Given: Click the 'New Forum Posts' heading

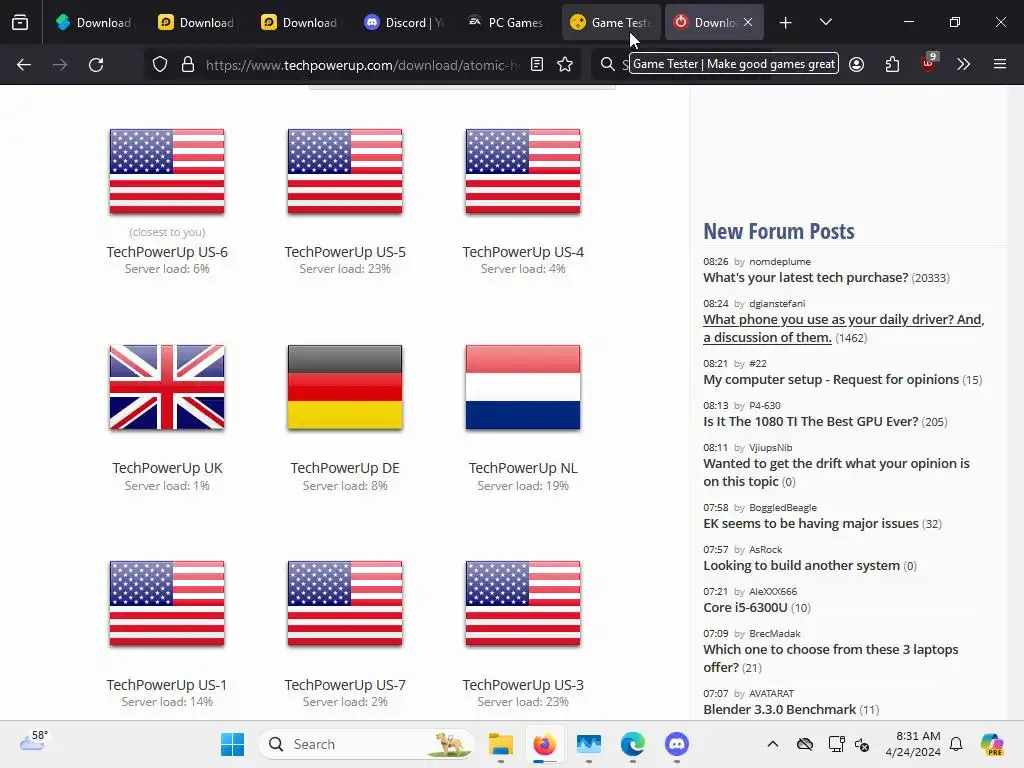Looking at the screenshot, I should 778,231.
